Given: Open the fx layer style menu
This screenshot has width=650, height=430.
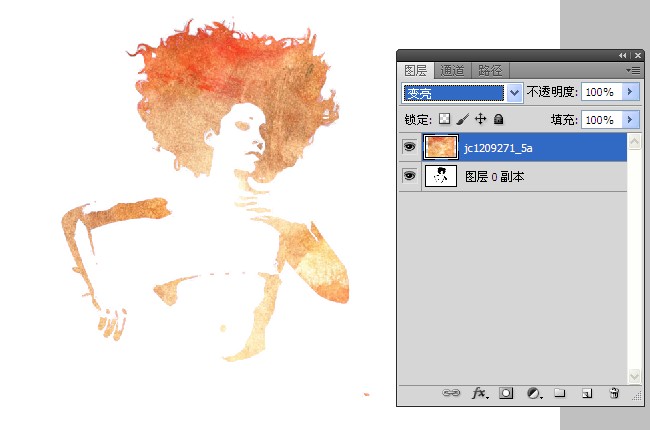Looking at the screenshot, I should pyautogui.click(x=480, y=394).
